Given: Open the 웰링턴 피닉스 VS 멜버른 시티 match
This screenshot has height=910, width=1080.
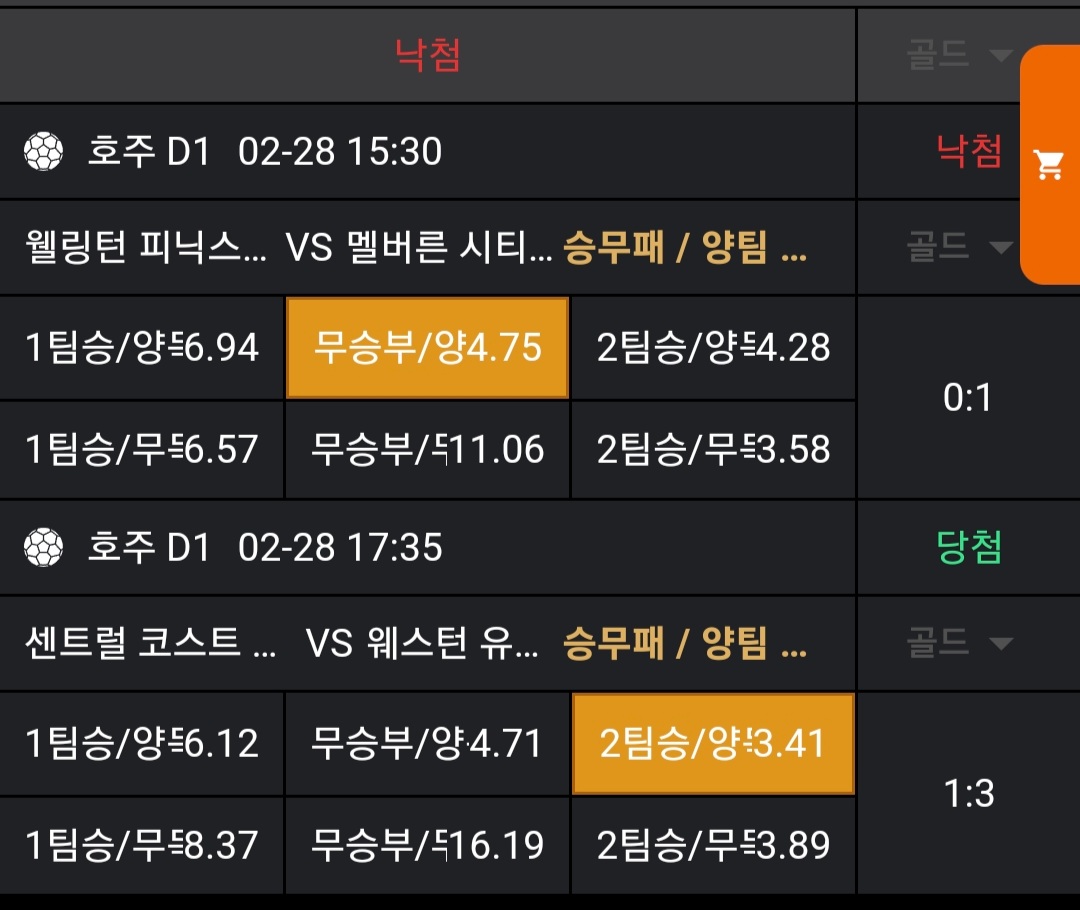Looking at the screenshot, I should (290, 247).
